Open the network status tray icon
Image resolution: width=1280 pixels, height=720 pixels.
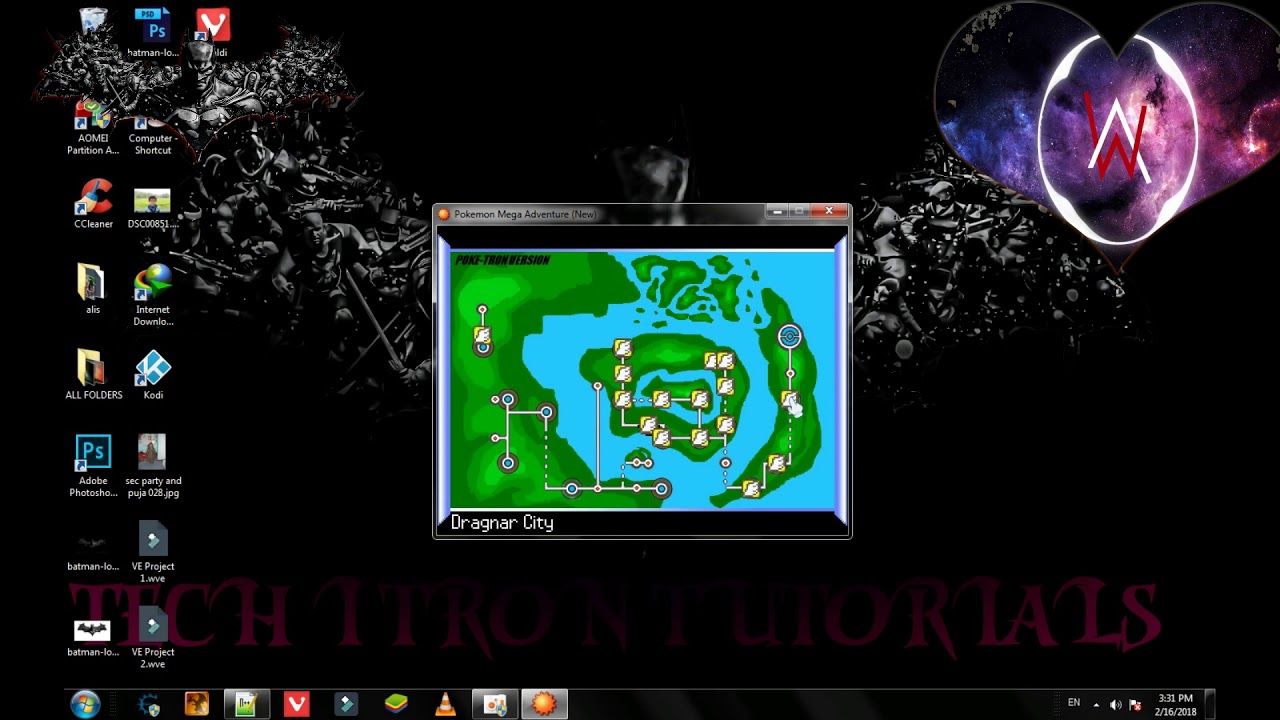pyautogui.click(x=1135, y=704)
